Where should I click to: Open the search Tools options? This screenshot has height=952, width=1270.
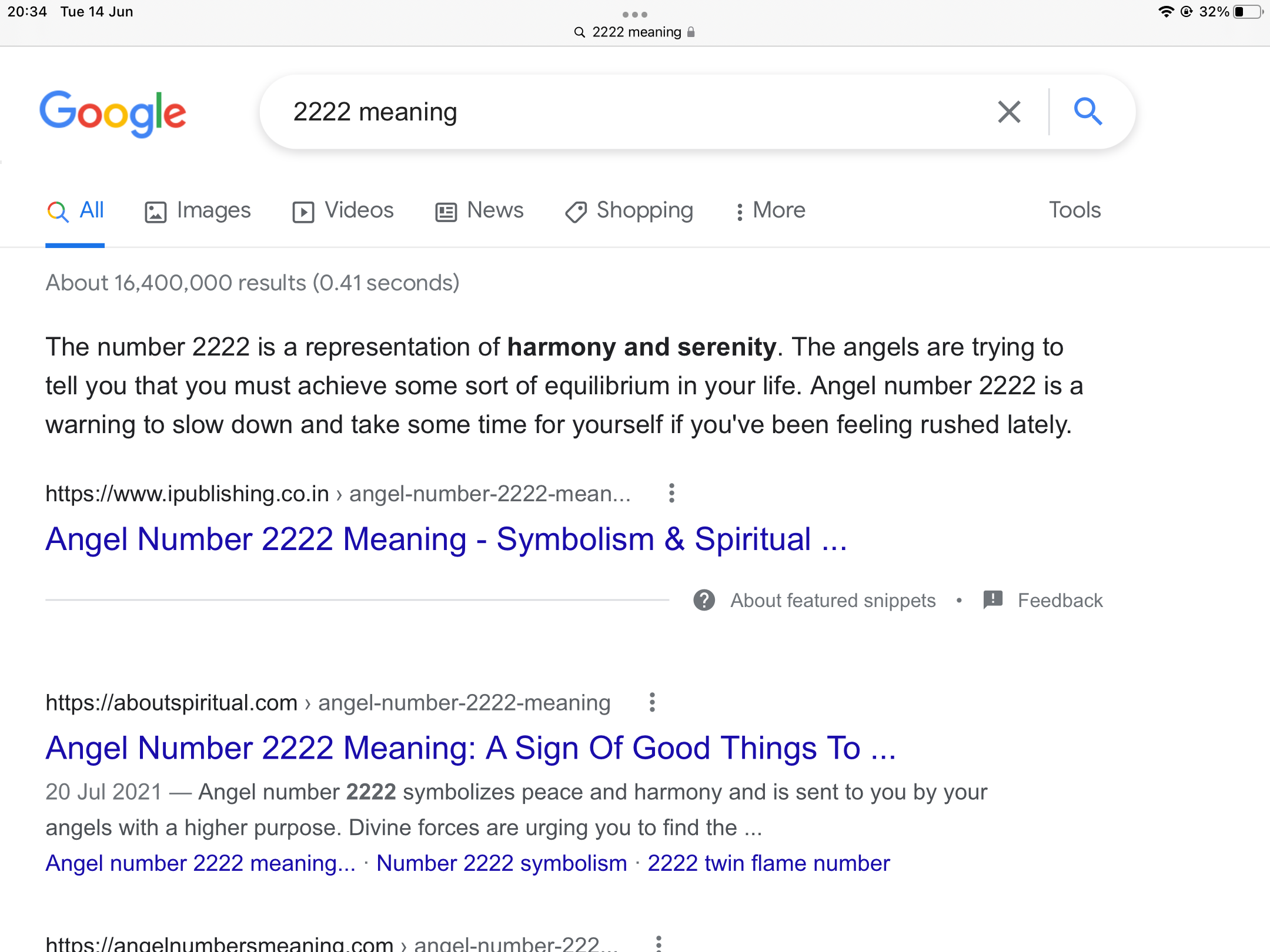pyautogui.click(x=1075, y=210)
